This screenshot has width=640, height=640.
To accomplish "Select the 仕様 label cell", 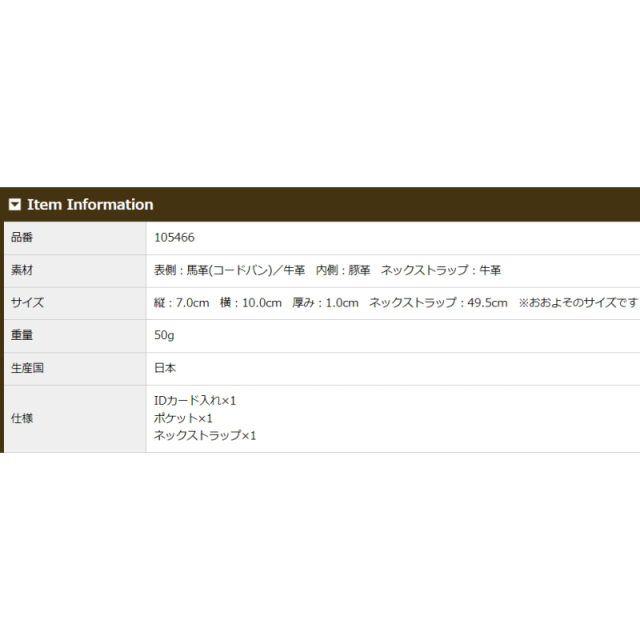I will tap(75, 419).
